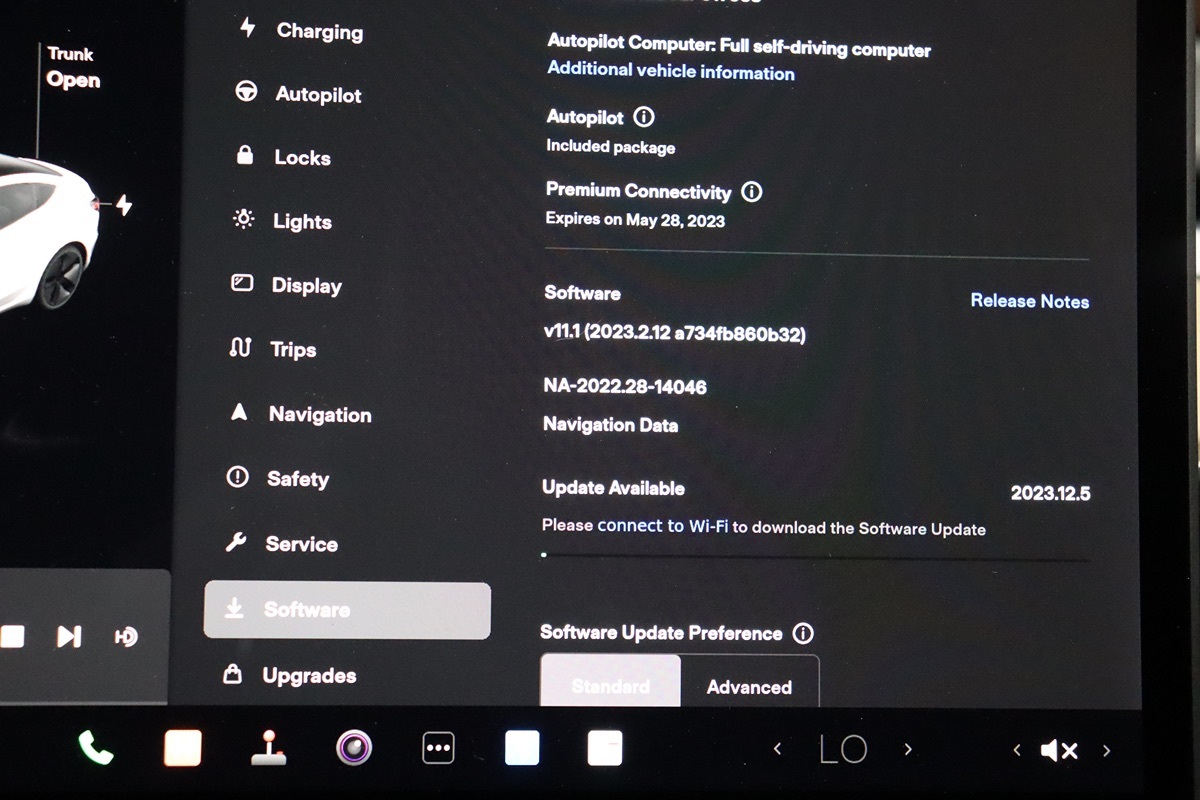
Task: Tap the Software Update Preference info icon
Action: pyautogui.click(x=802, y=633)
